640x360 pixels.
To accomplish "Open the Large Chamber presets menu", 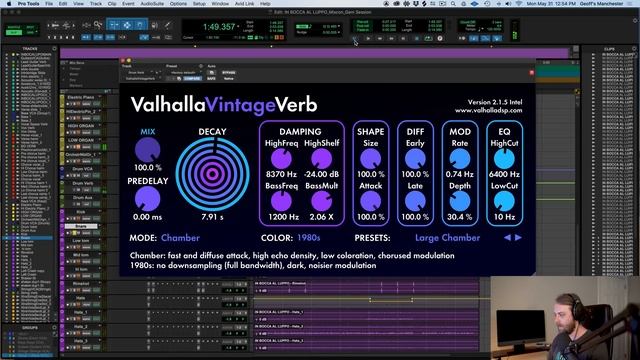I will coord(447,238).
